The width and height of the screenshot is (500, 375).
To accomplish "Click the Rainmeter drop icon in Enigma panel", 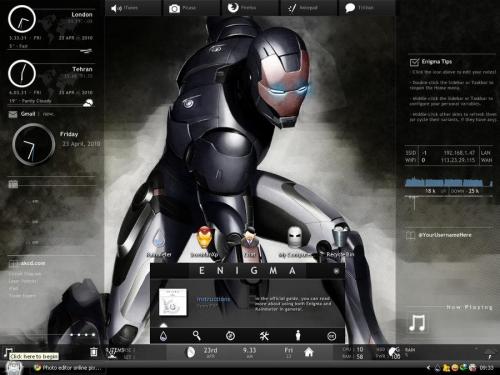I will point(163,336).
